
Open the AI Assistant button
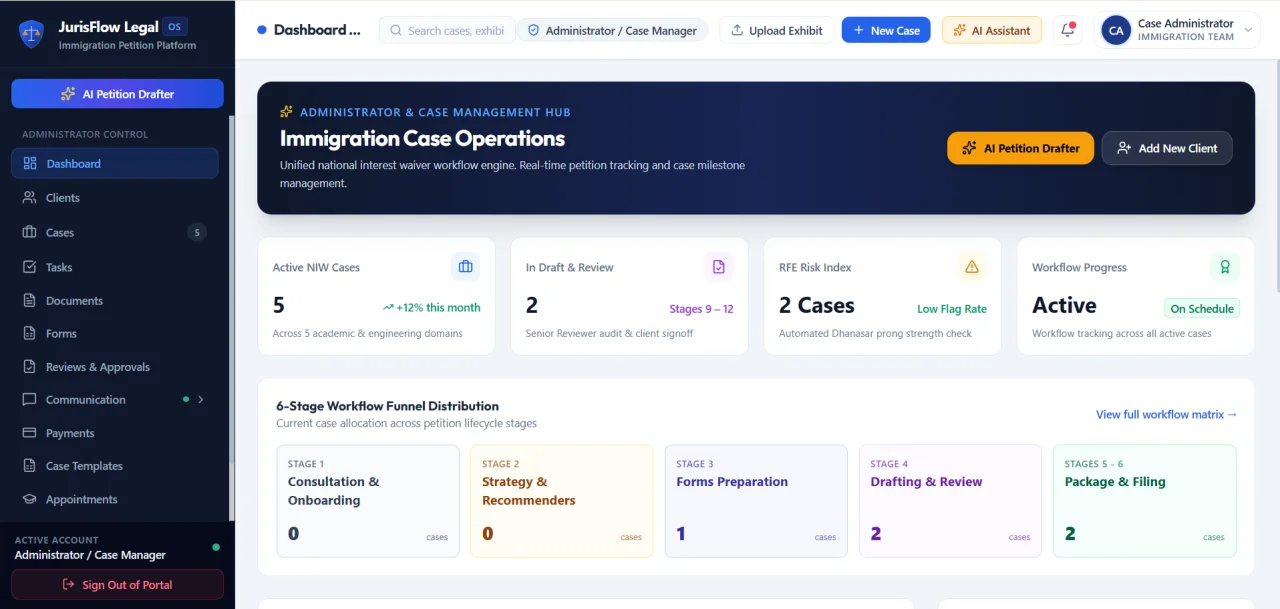point(992,30)
